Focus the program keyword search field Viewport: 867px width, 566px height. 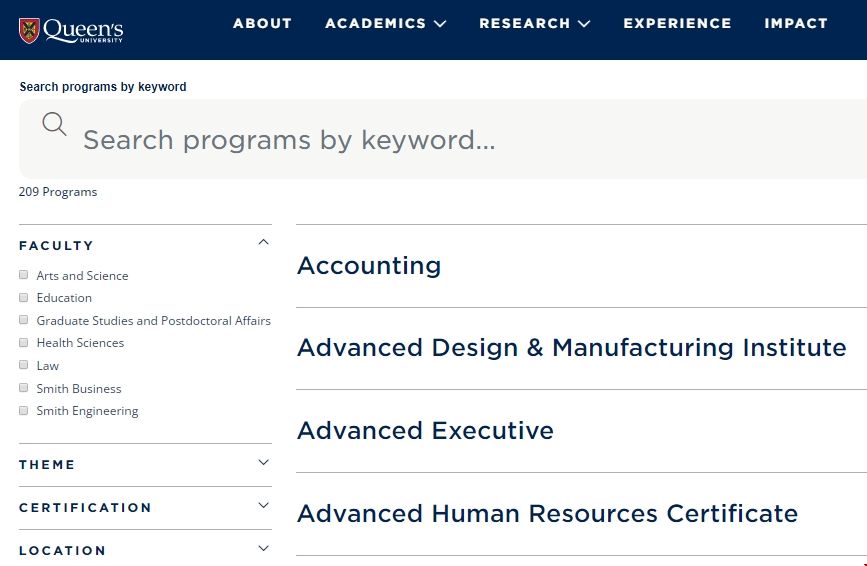point(450,140)
